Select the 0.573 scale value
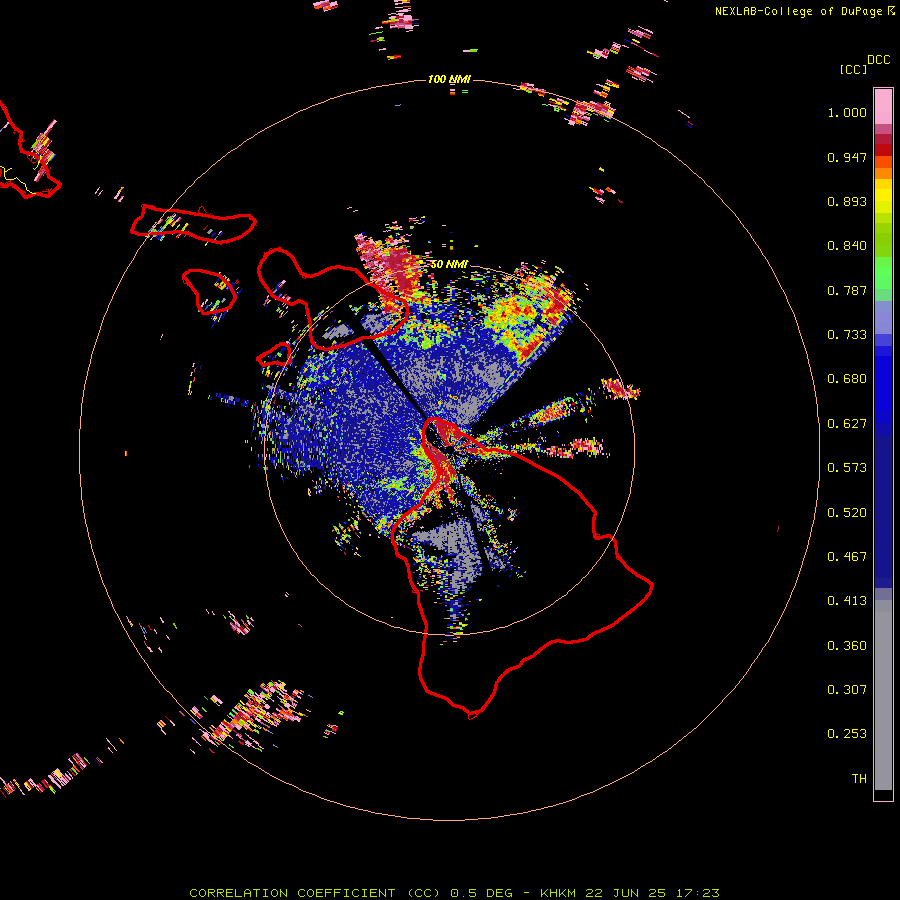Viewport: 900px width, 900px height. 847,468
